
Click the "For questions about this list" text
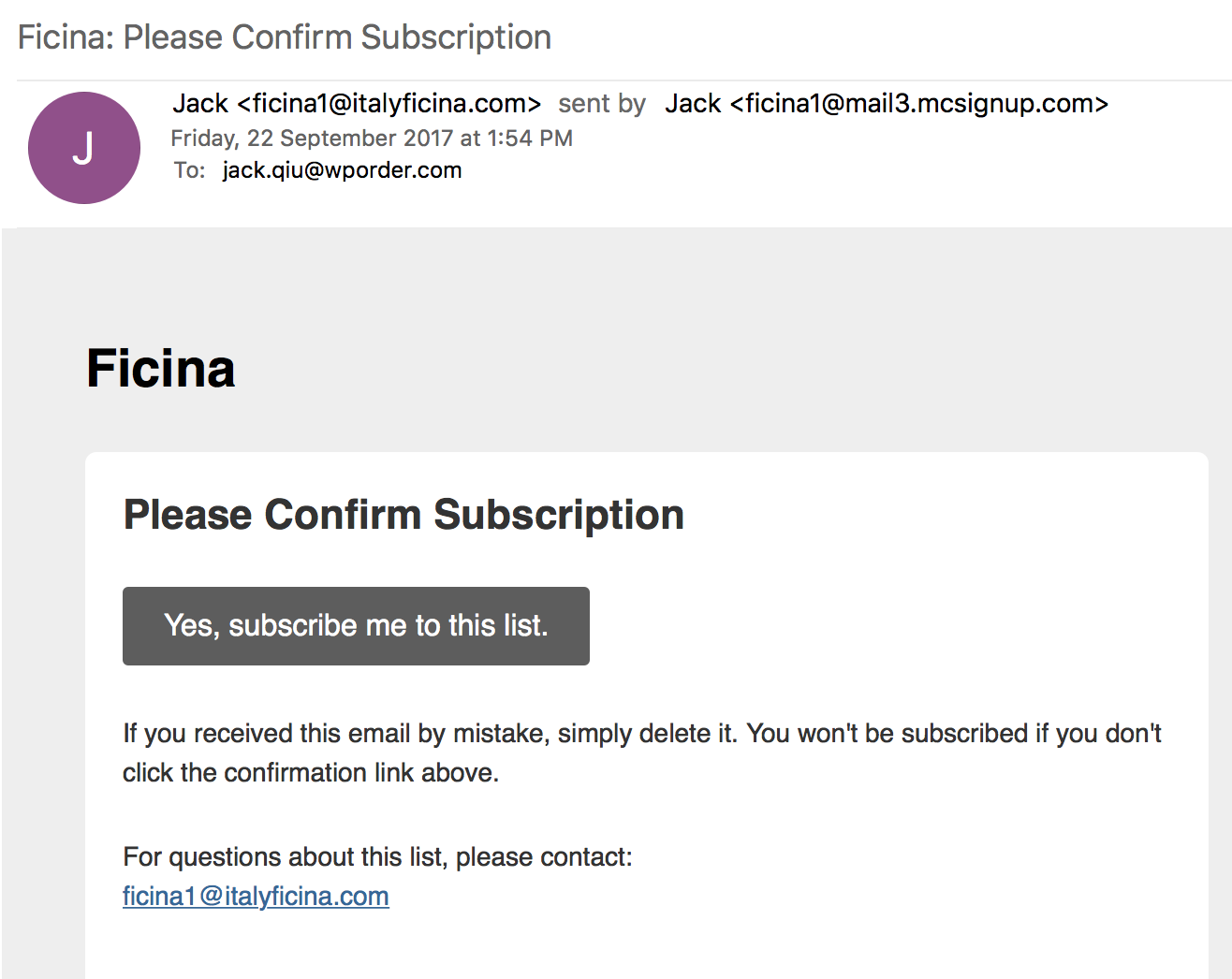(286, 856)
